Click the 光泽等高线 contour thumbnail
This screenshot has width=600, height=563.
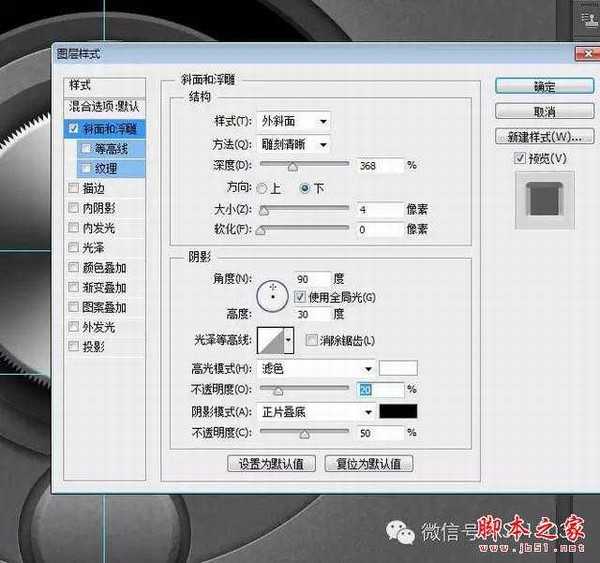[271, 340]
